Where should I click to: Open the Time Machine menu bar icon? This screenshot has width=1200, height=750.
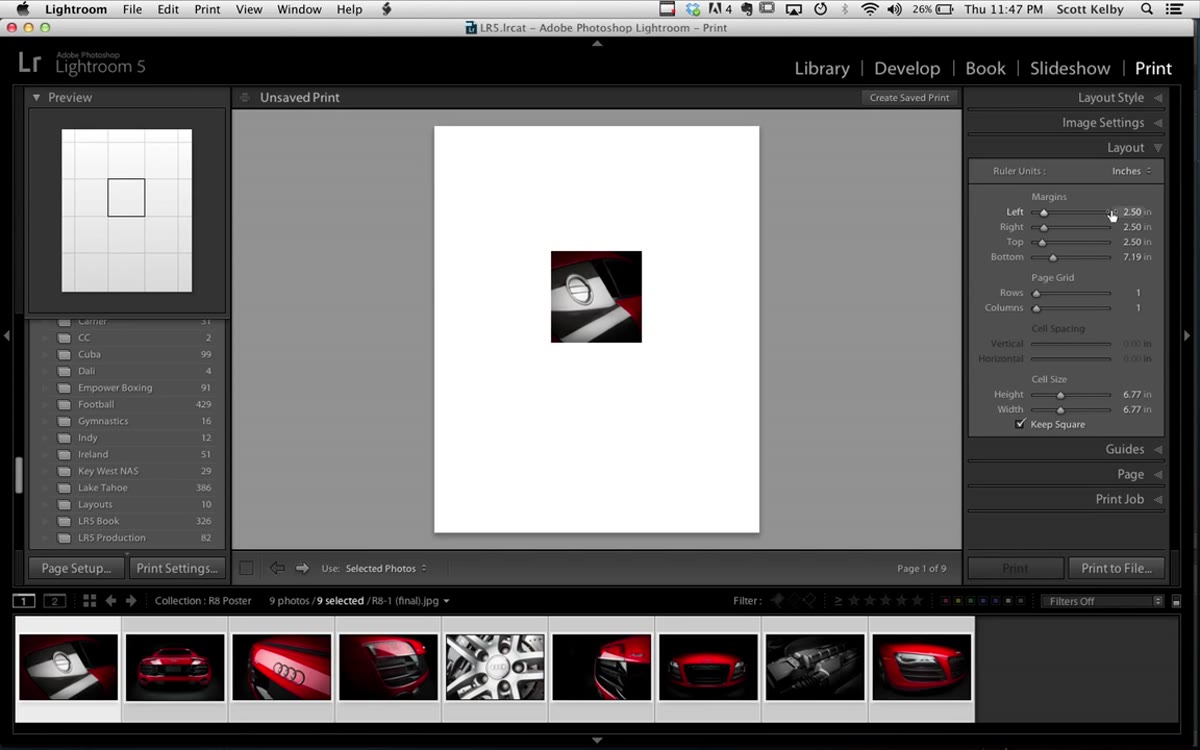(820, 9)
